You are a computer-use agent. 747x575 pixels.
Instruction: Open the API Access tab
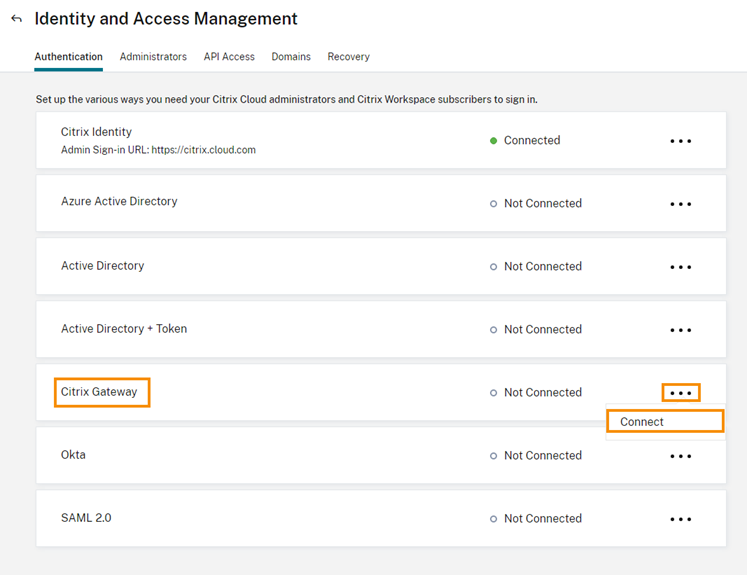click(229, 57)
